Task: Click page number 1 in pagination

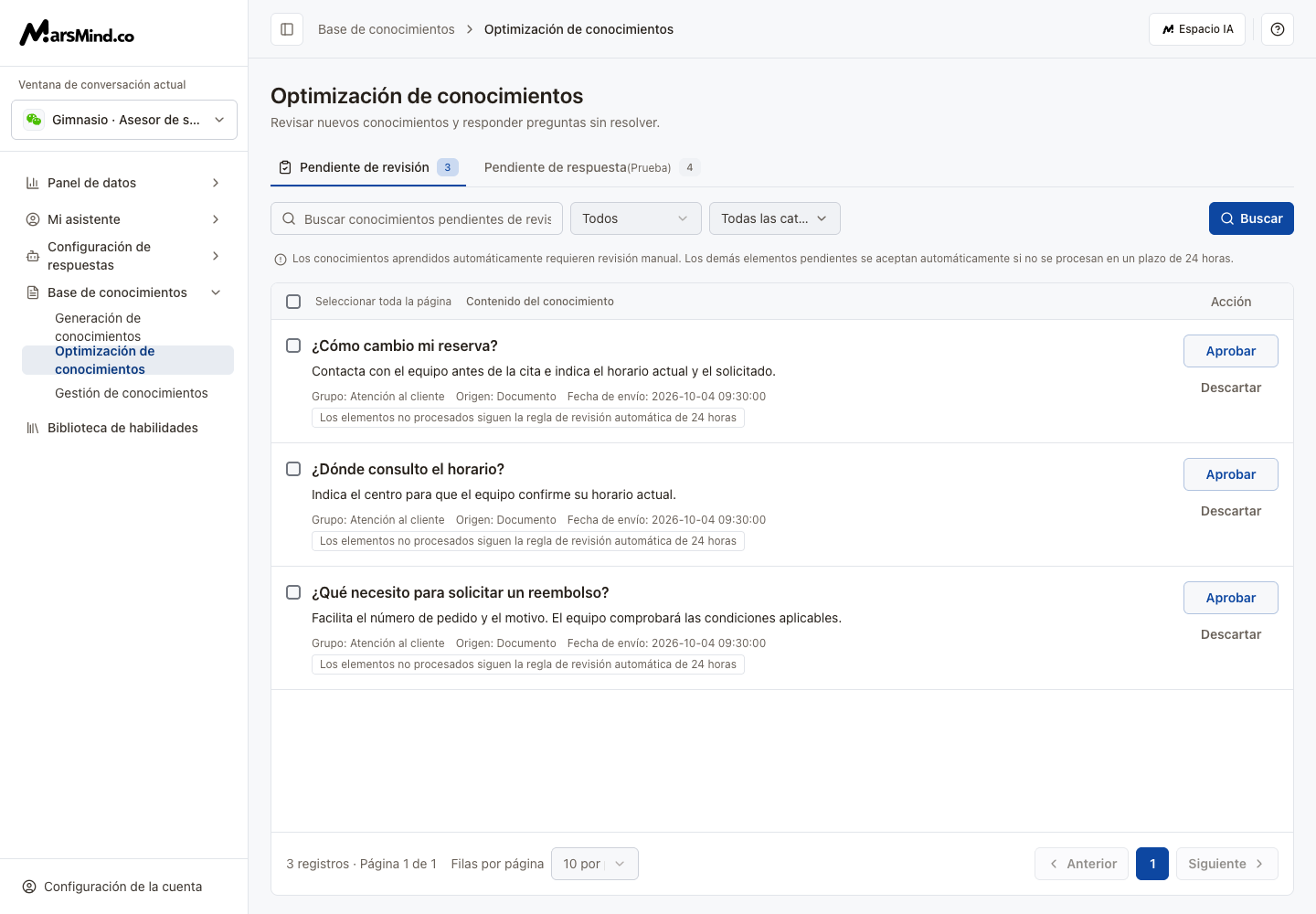Action: [x=1152, y=864]
